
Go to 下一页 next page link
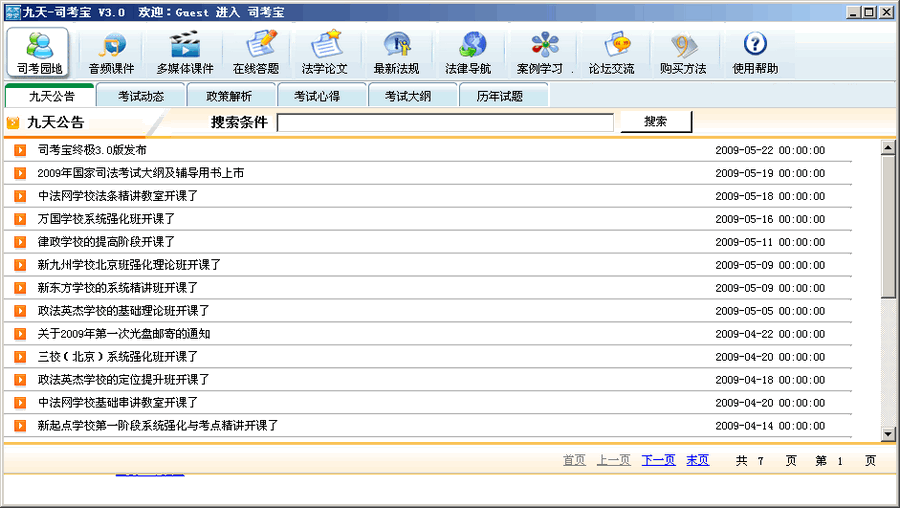tap(658, 460)
